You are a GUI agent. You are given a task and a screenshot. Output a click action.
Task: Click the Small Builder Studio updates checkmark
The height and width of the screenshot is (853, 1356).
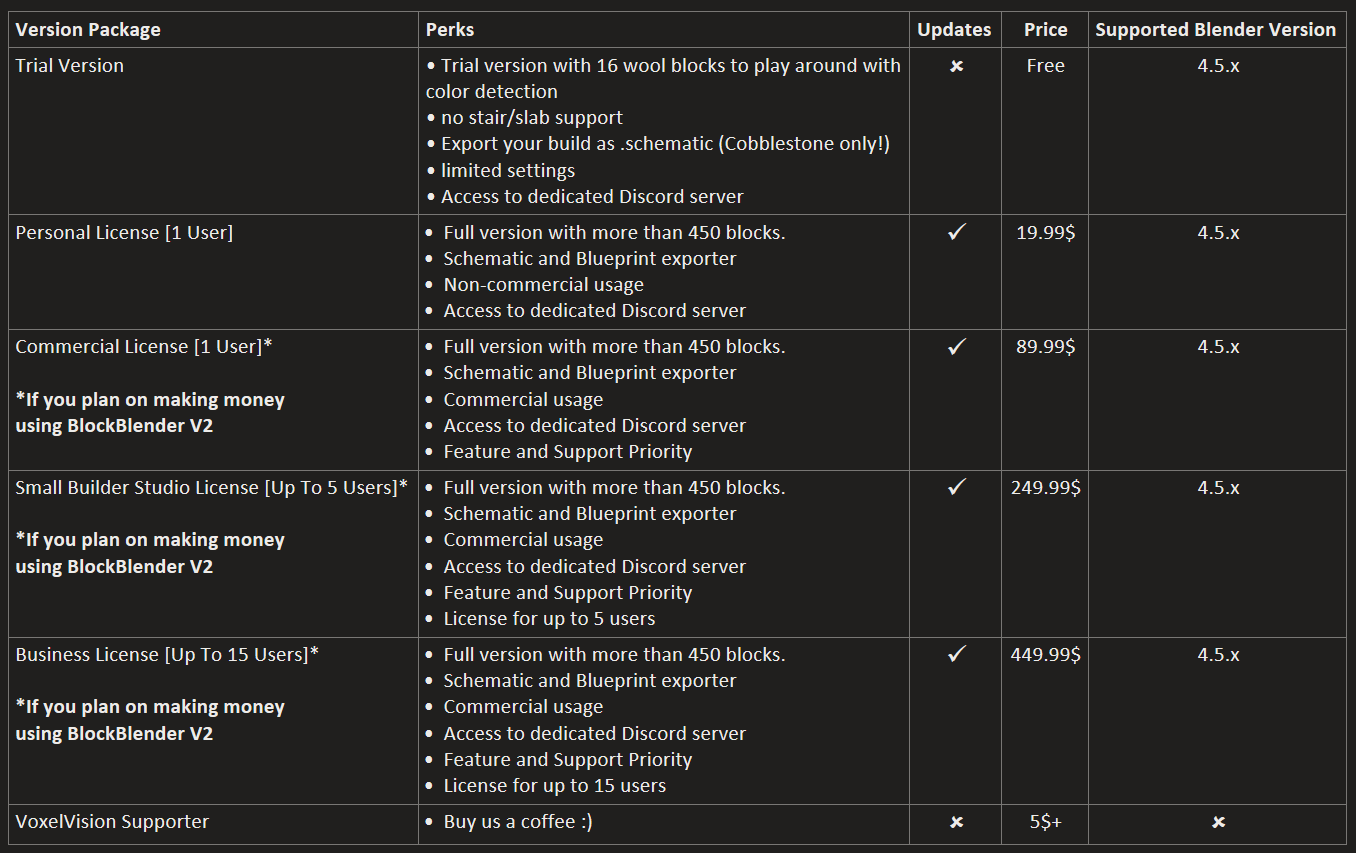[x=957, y=487]
